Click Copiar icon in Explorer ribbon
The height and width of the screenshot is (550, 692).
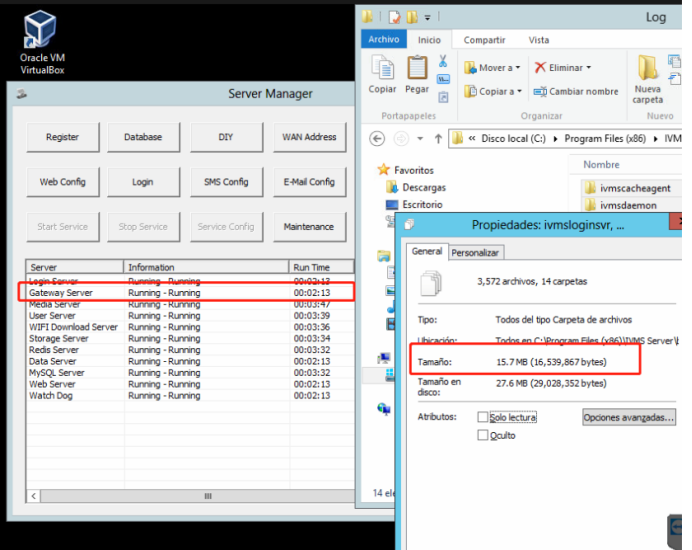pos(383,68)
